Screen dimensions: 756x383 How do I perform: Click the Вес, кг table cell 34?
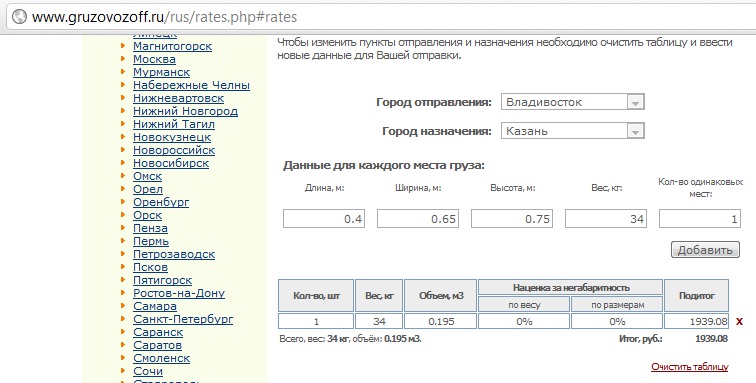point(379,321)
